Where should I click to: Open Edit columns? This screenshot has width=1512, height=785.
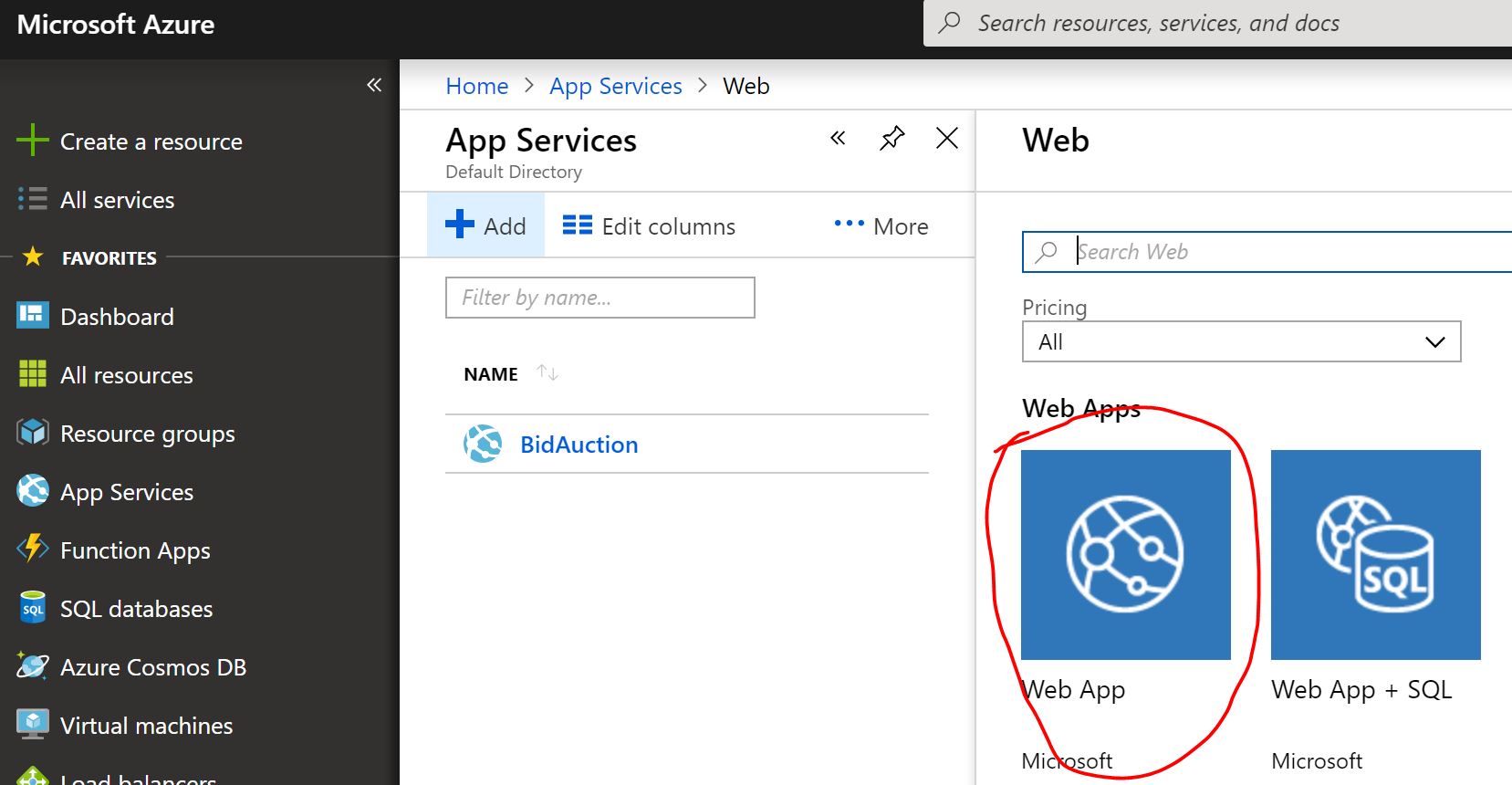[649, 225]
